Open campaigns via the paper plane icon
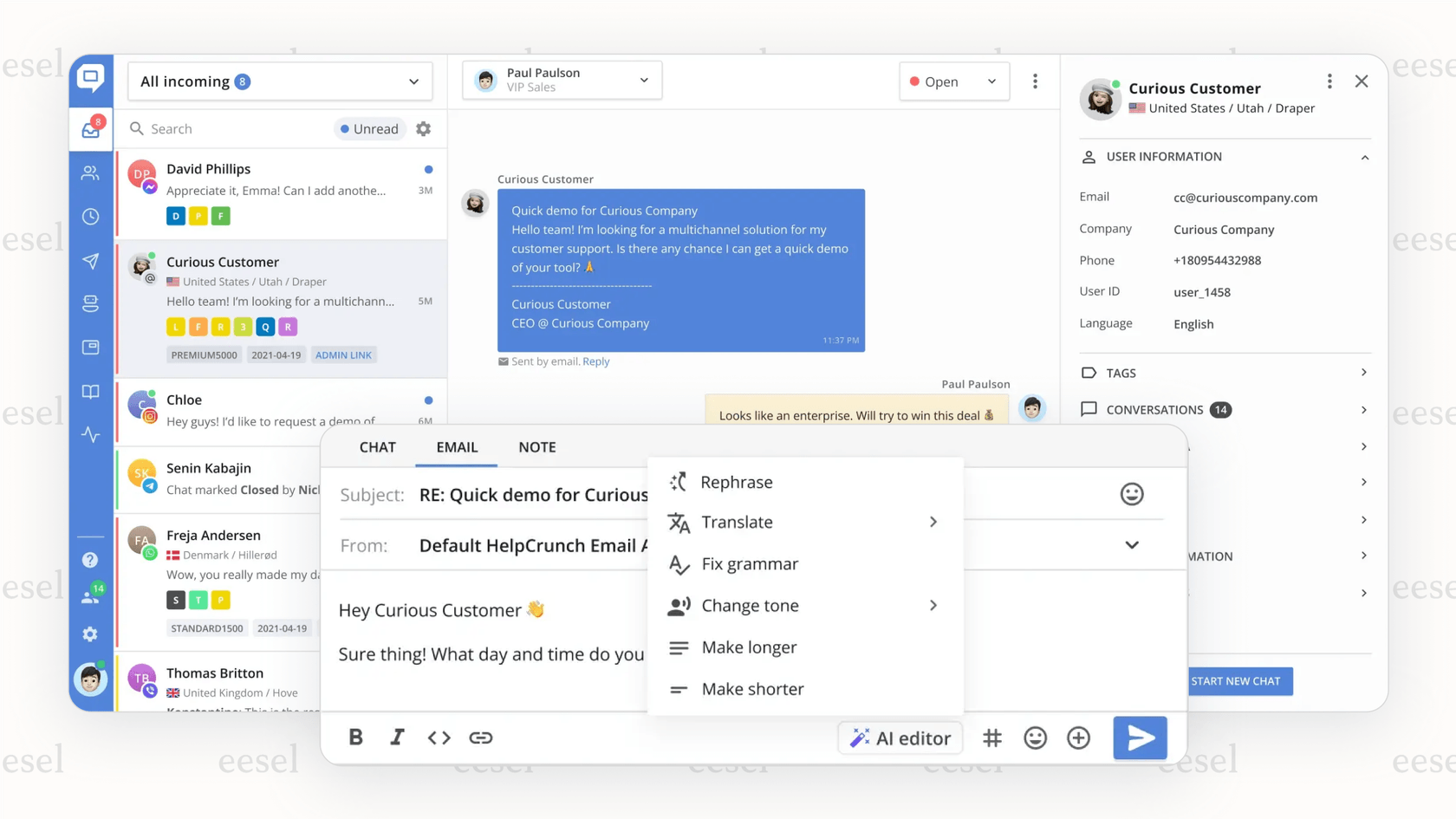The width and height of the screenshot is (1456, 819). [x=90, y=261]
